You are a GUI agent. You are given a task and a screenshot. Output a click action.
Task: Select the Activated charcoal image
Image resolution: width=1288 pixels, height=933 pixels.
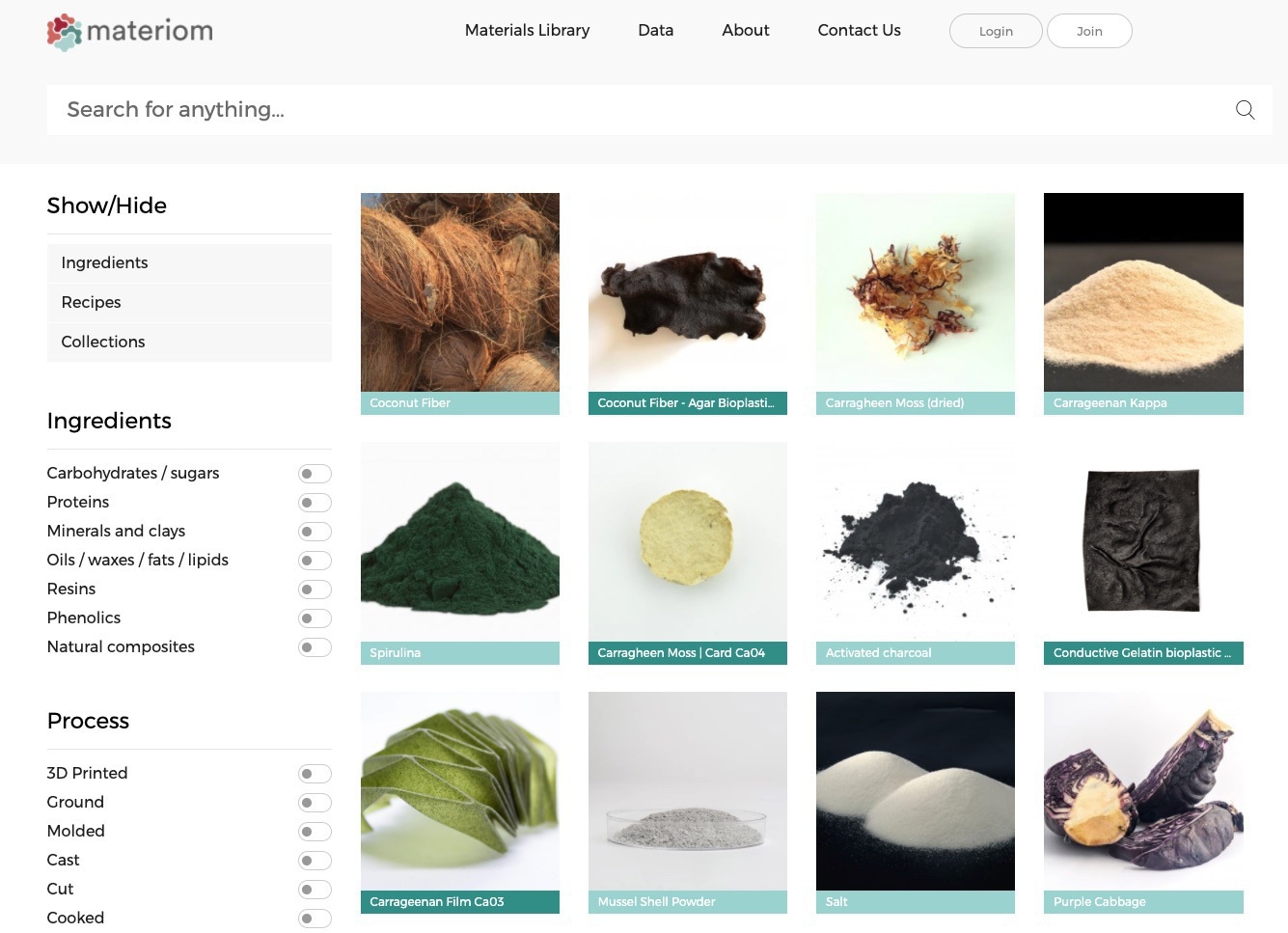pos(915,542)
